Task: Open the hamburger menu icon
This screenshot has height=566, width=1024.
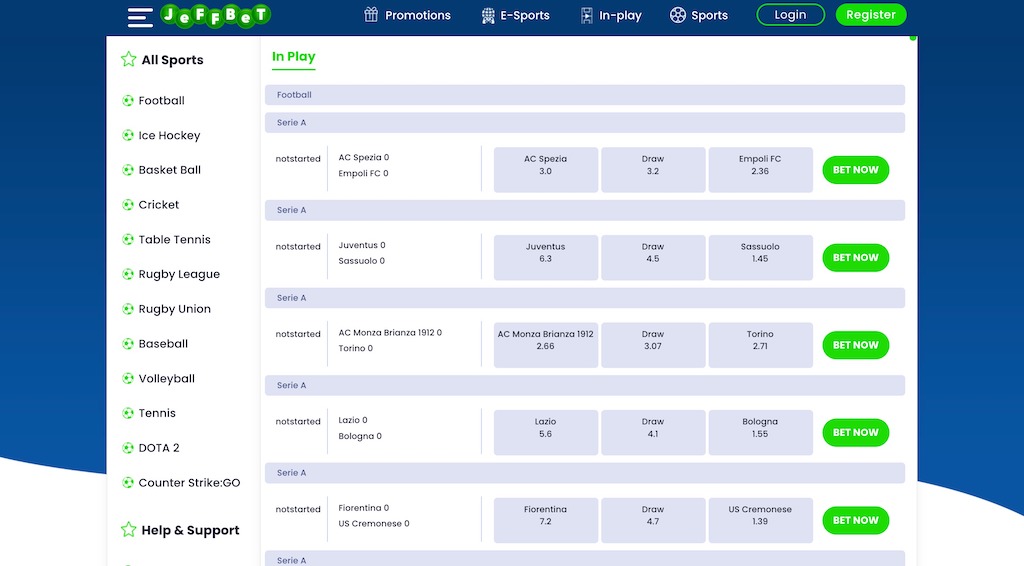Action: click(x=140, y=17)
